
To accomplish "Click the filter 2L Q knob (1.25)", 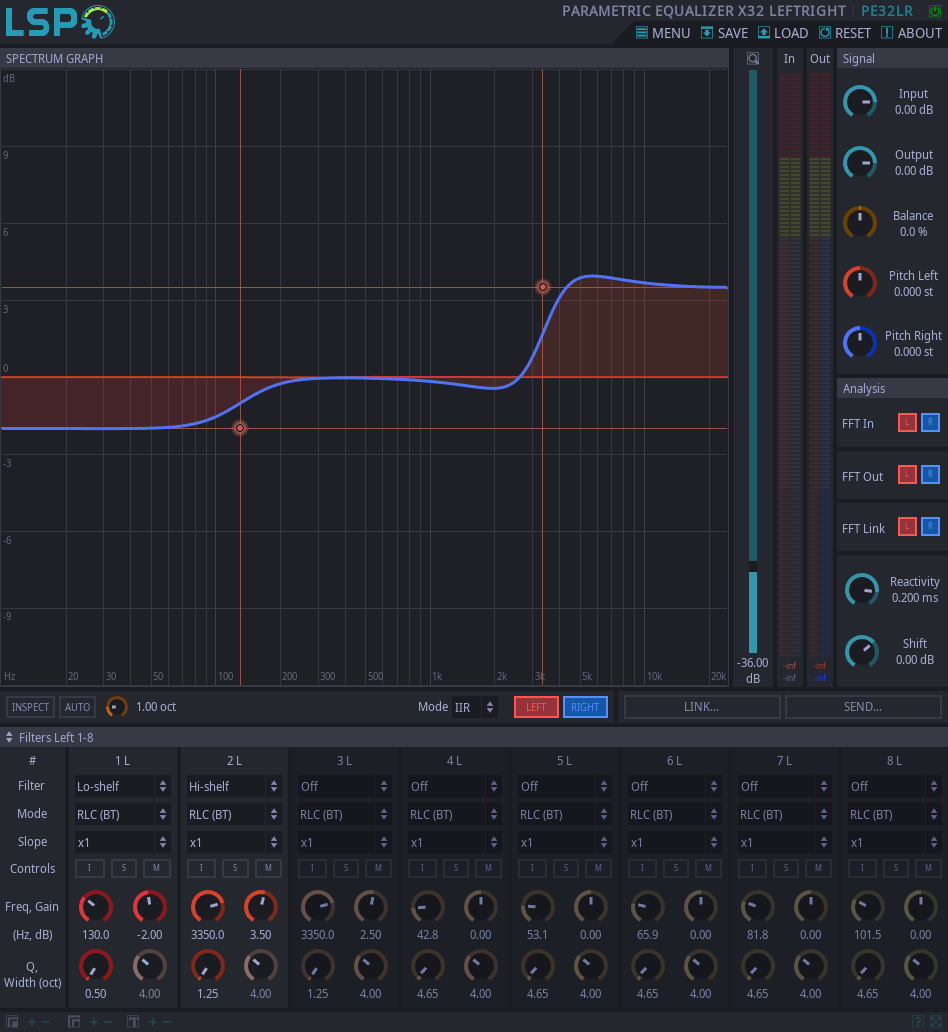I will tap(208, 967).
